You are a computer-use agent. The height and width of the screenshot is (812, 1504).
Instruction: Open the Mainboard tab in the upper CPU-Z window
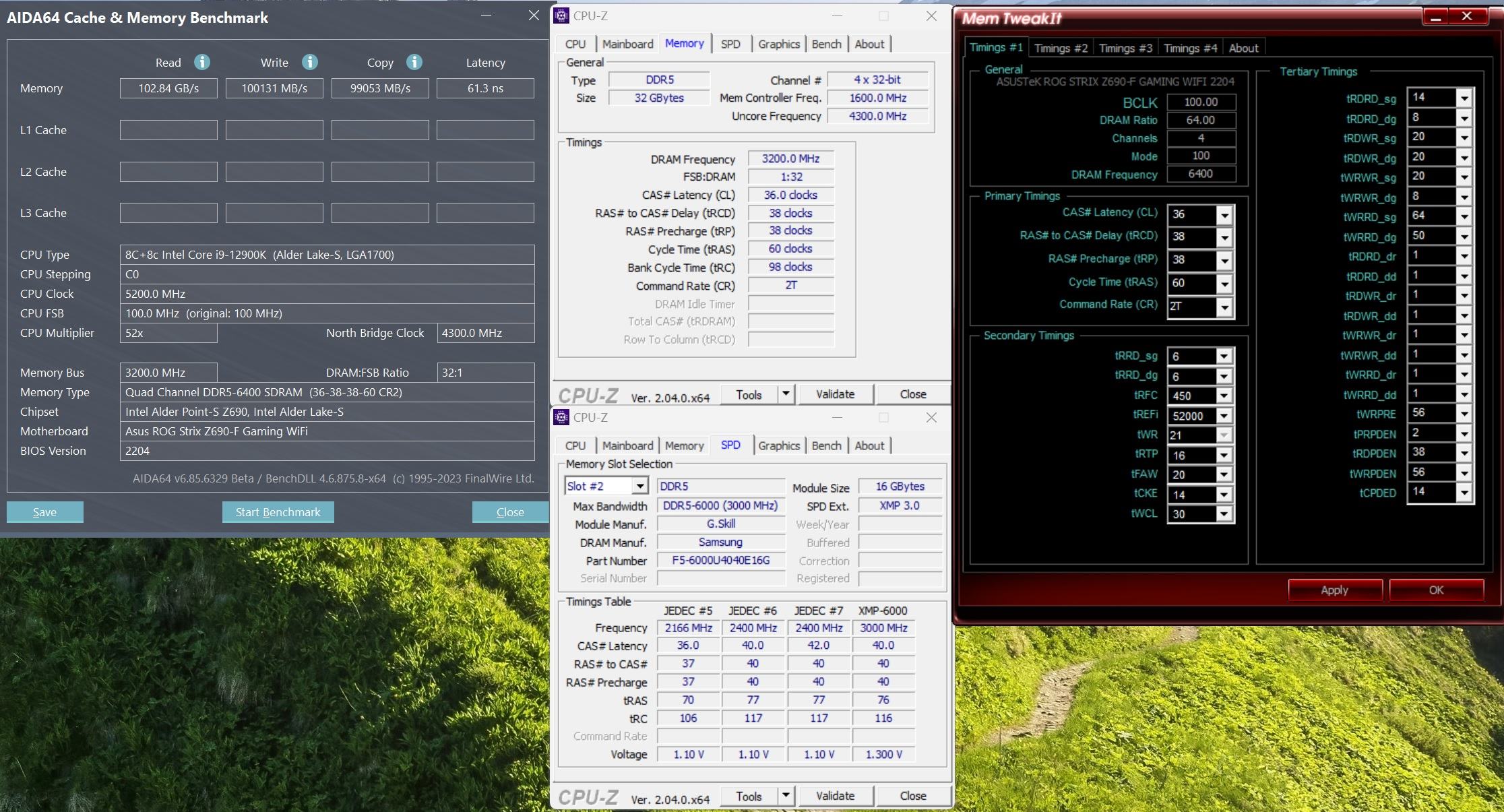pos(627,44)
